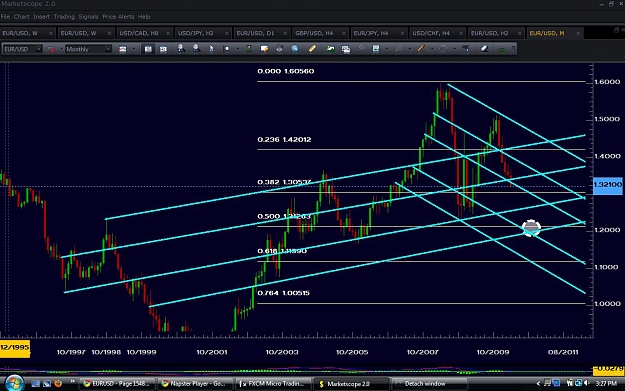Click the 1.32100 current price label
The image size is (625, 391).
coord(607,185)
